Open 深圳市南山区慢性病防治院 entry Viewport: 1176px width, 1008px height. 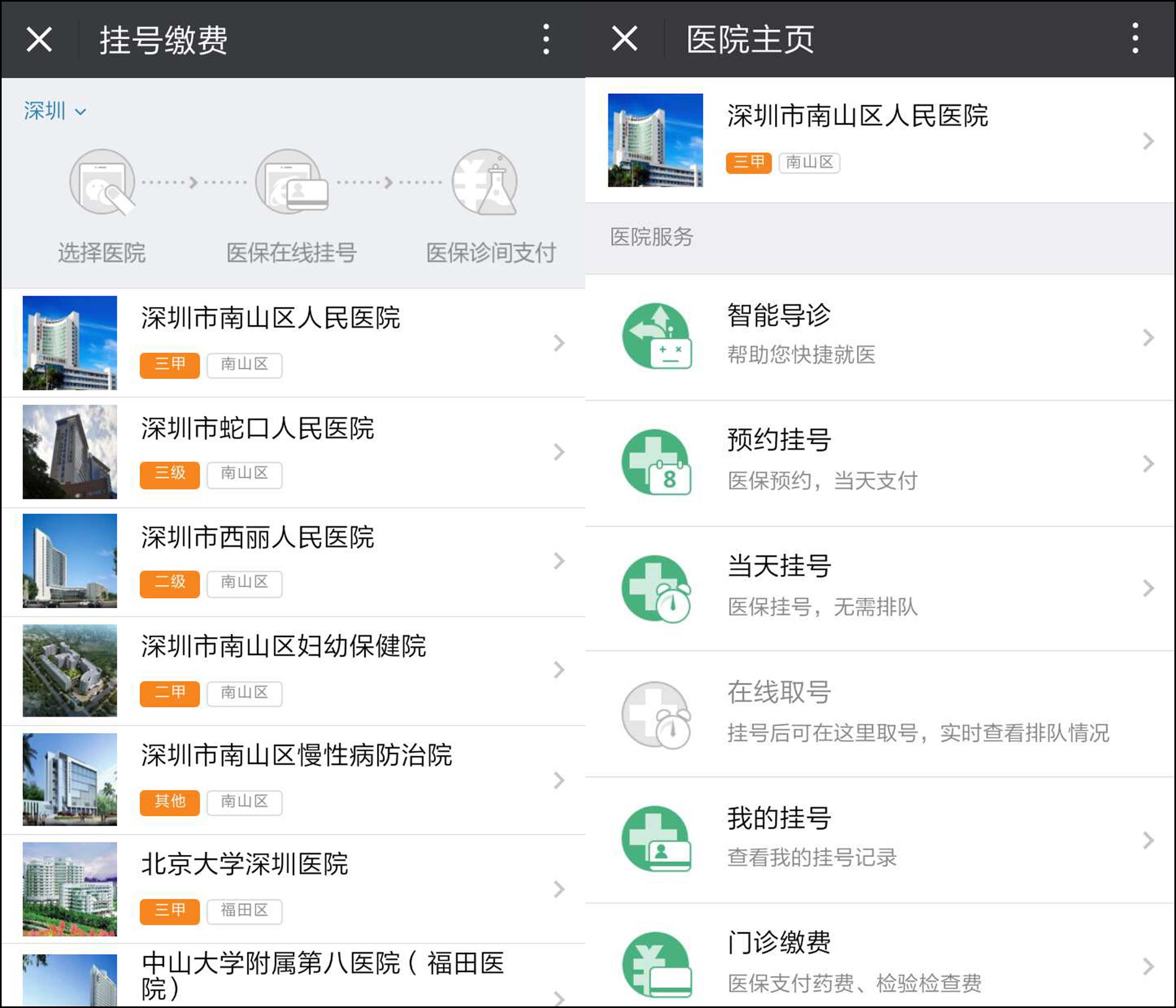tap(293, 780)
